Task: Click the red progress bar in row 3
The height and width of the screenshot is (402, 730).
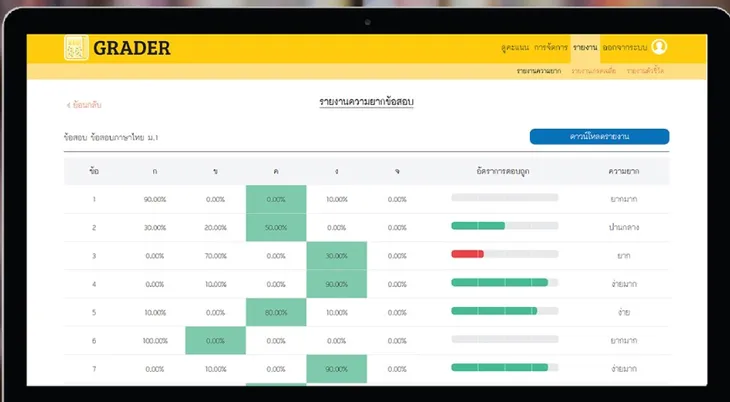Action: [x=467, y=254]
